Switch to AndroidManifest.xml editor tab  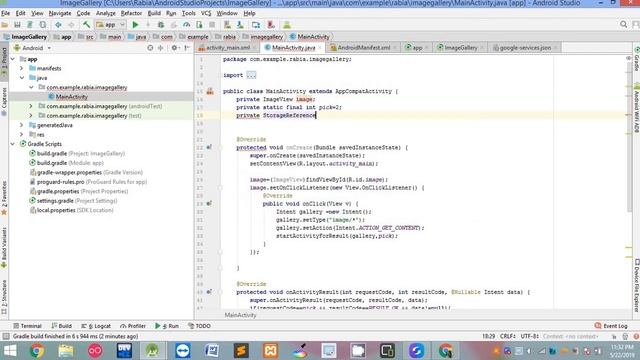[x=364, y=48]
